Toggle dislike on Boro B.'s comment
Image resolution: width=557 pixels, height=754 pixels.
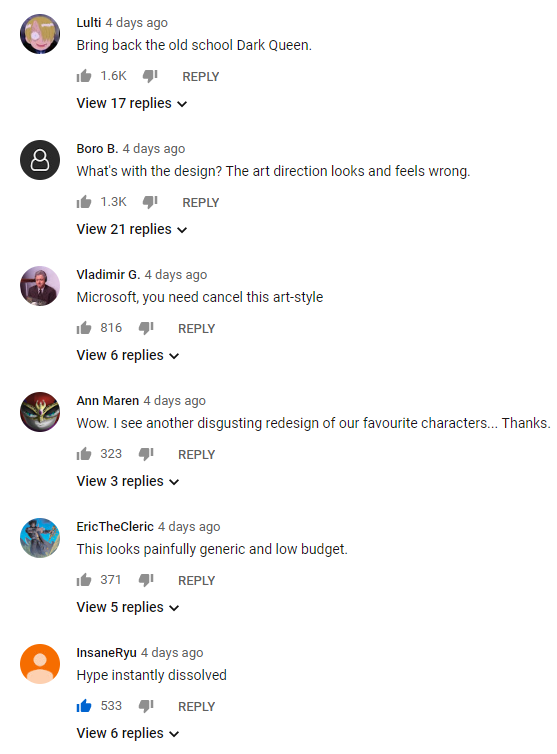pyautogui.click(x=150, y=202)
